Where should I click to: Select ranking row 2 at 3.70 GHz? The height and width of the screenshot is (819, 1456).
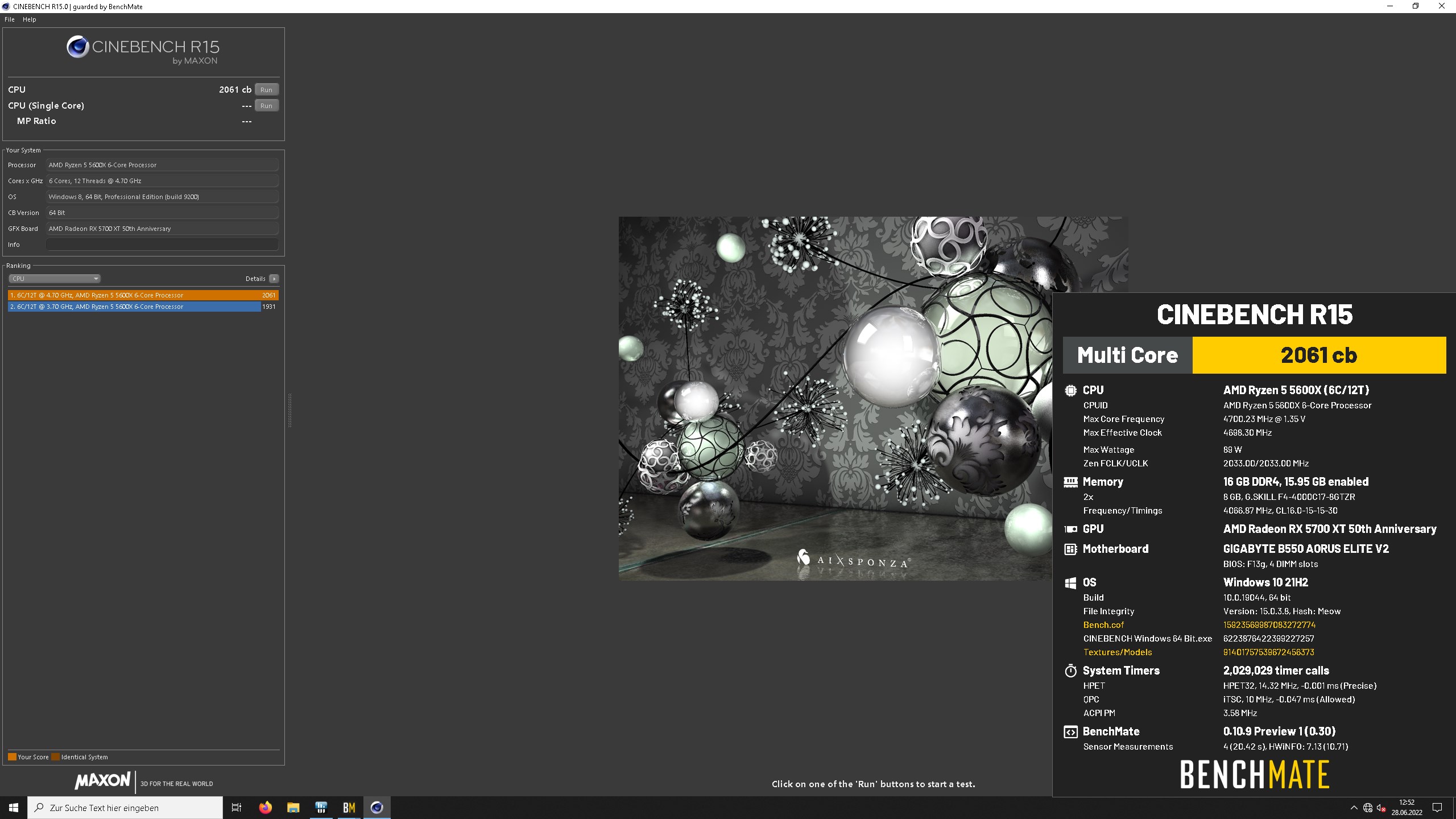click(x=143, y=307)
